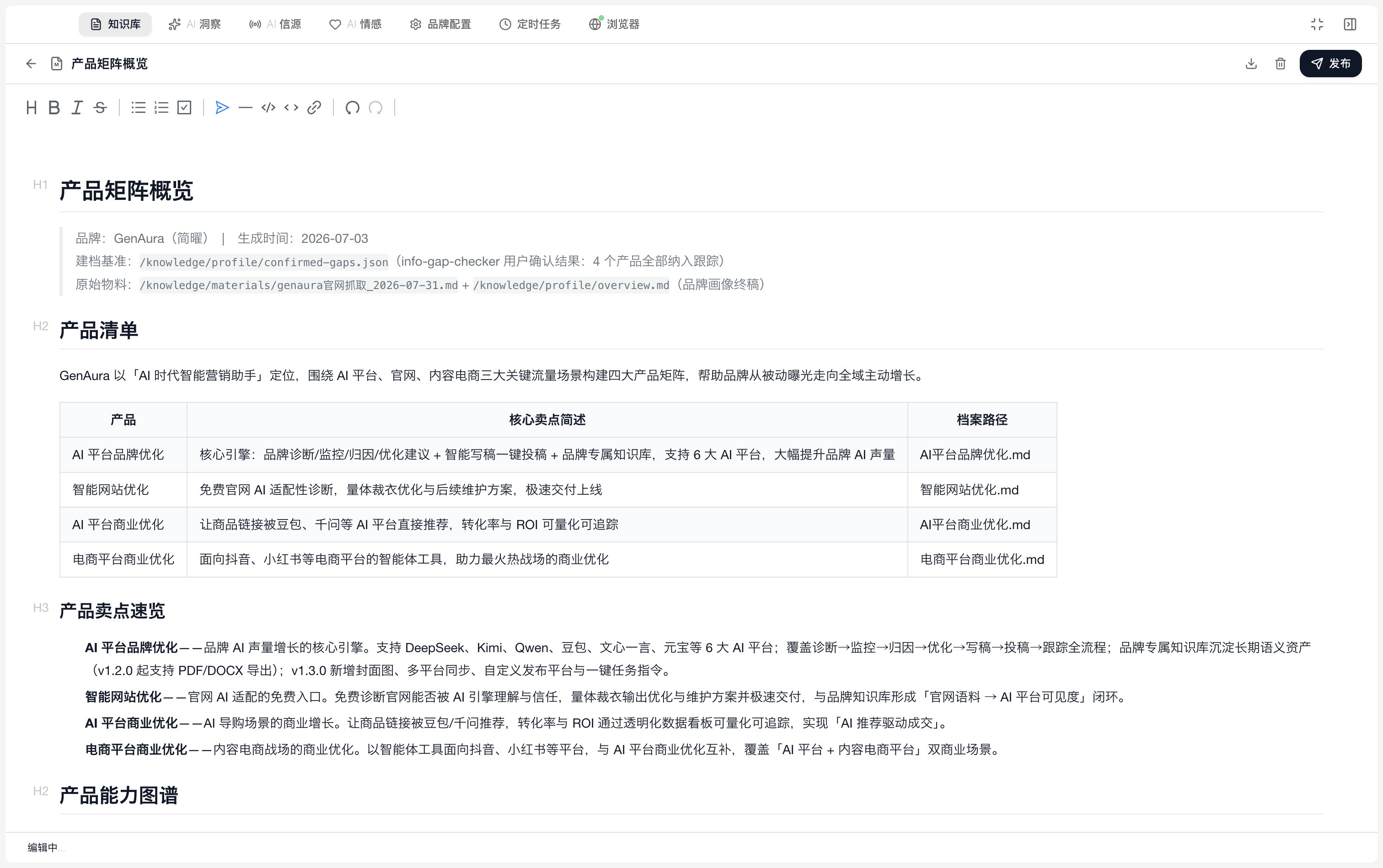Viewport: 1383px width, 868px height.
Task: Open the AI 信源 tab
Action: click(x=275, y=24)
